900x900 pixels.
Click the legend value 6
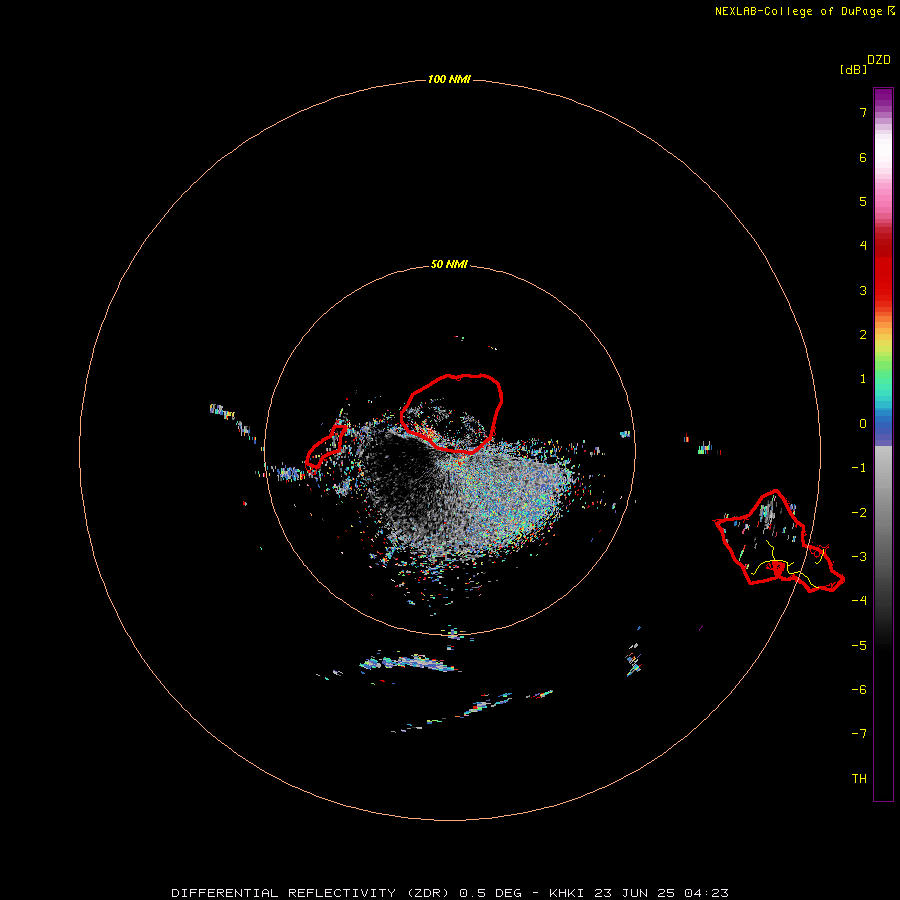click(863, 157)
